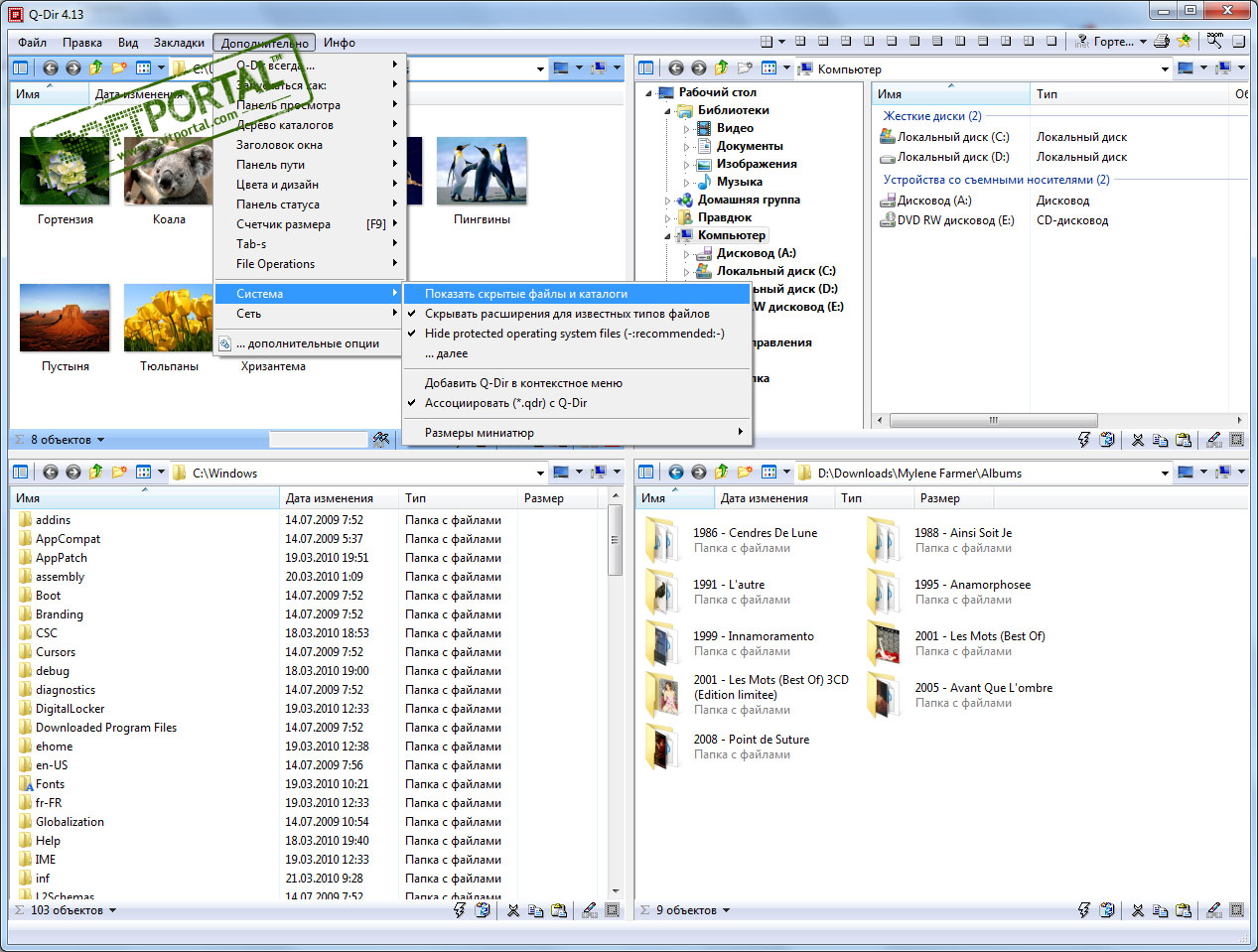Screen dimensions: 1258x952
Task: Click the paste icon in Albums pane status bar
Action: (x=1184, y=910)
